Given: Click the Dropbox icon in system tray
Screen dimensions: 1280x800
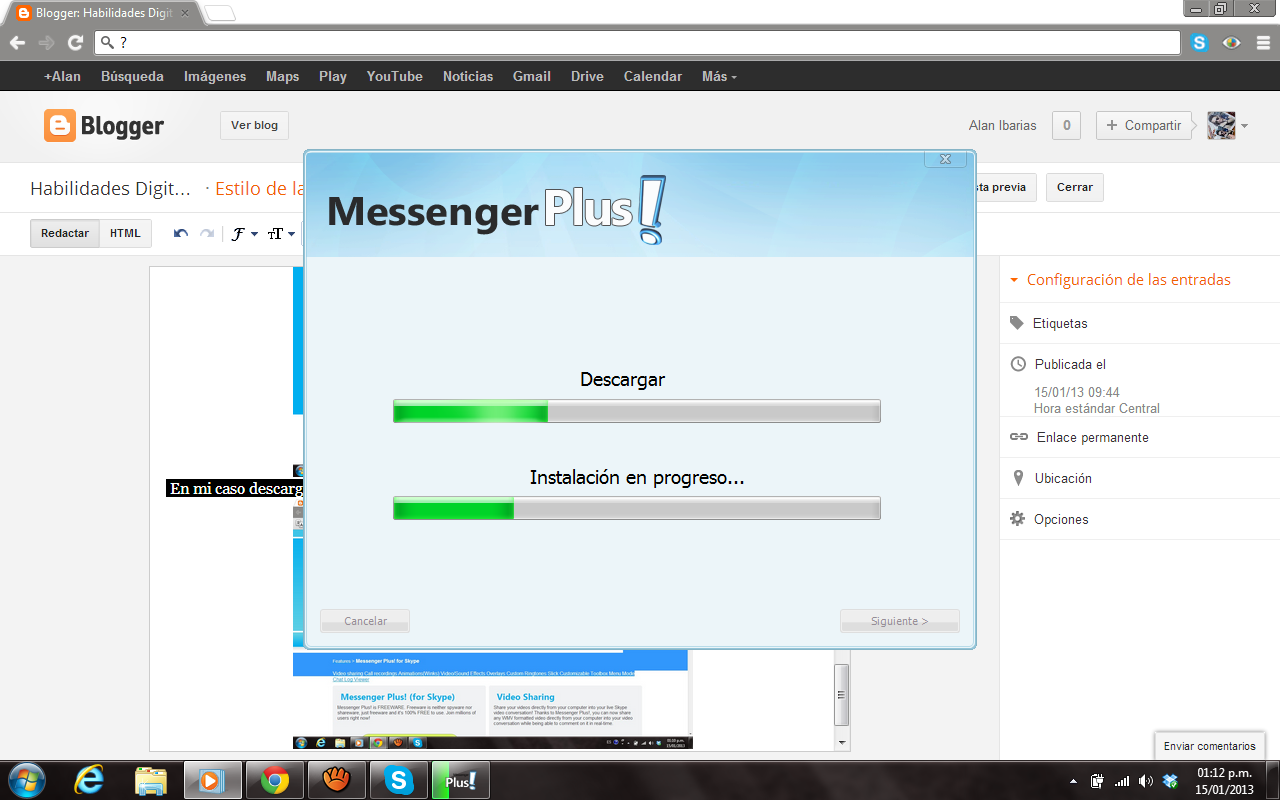Looking at the screenshot, I should (x=1169, y=781).
